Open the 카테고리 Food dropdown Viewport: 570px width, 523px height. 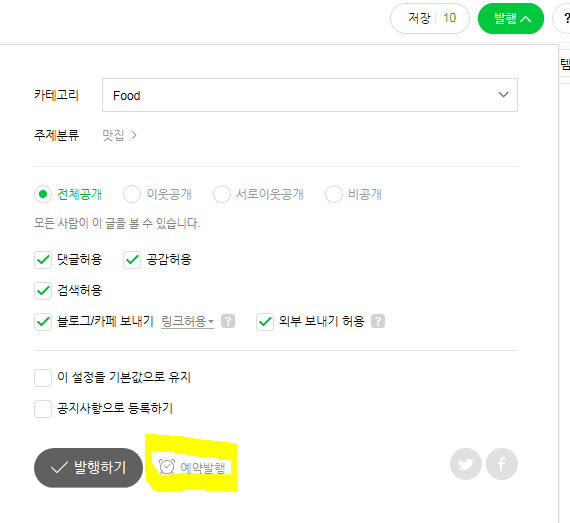tap(310, 95)
